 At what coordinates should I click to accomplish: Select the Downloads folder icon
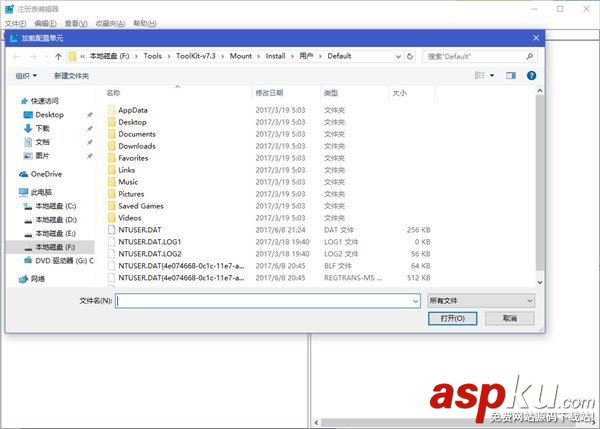tap(111, 146)
